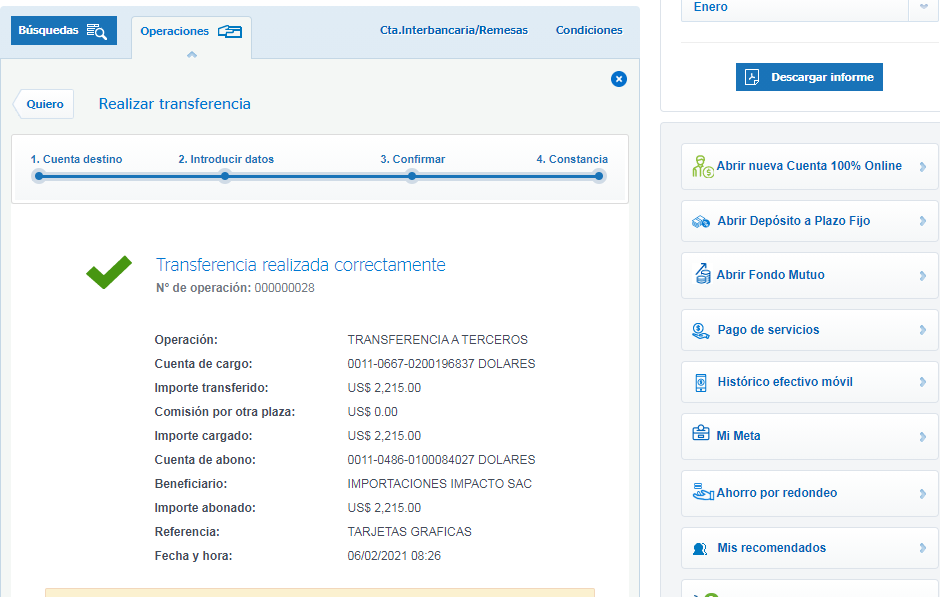Click the Búsquedas magnifier icon

[x=96, y=31]
